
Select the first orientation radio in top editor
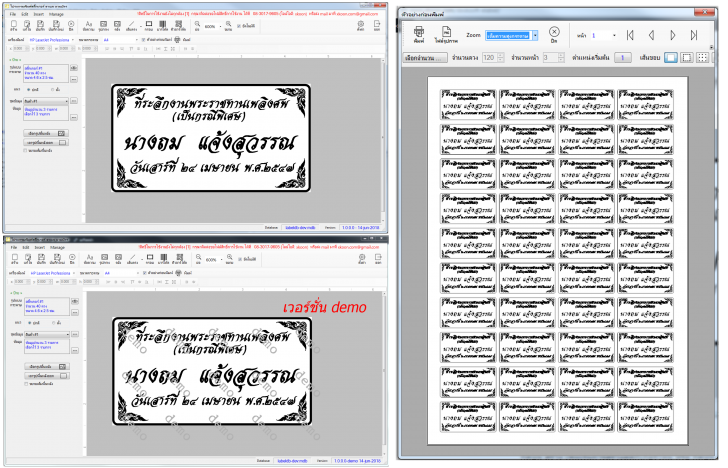point(29,90)
